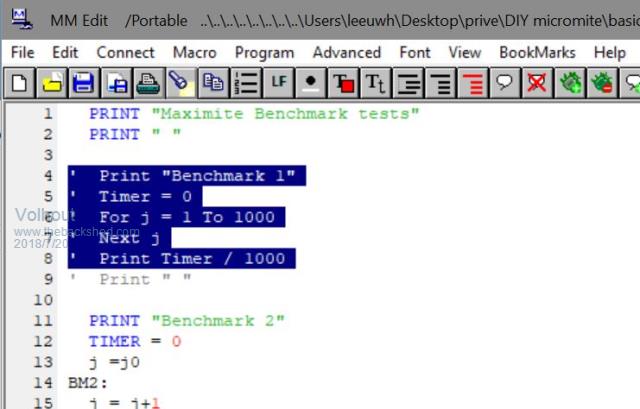This screenshot has height=409, width=640.
Task: Click the LF line-feed toolbar button
Action: coord(279,82)
